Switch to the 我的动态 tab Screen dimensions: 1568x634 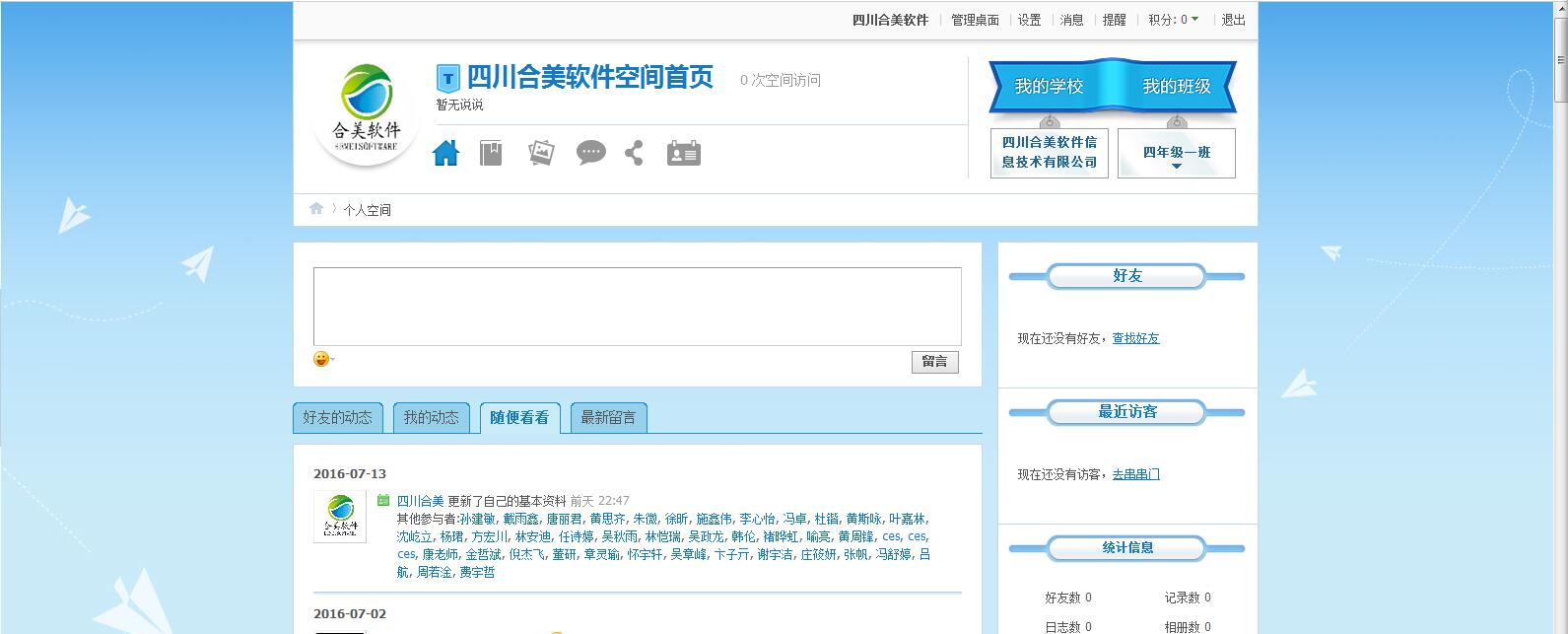click(x=432, y=418)
